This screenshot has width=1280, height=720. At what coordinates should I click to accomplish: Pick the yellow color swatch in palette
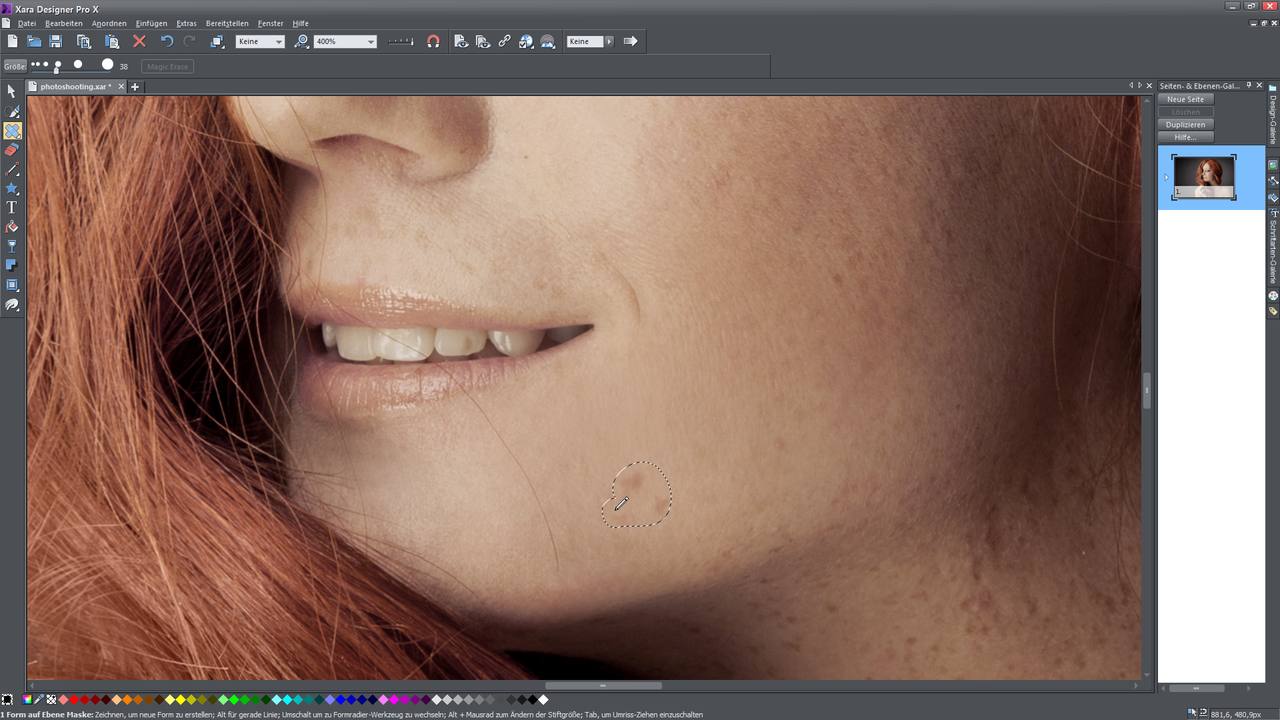(x=181, y=700)
